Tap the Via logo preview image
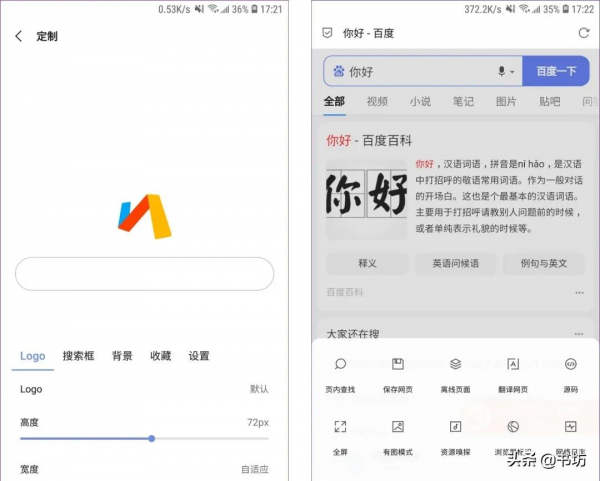 click(x=145, y=216)
